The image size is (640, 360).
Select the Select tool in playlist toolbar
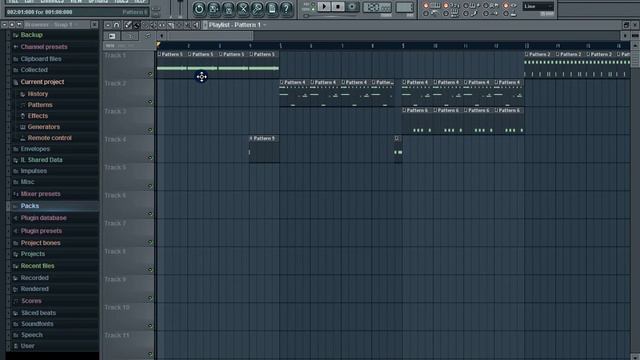click(x=179, y=25)
